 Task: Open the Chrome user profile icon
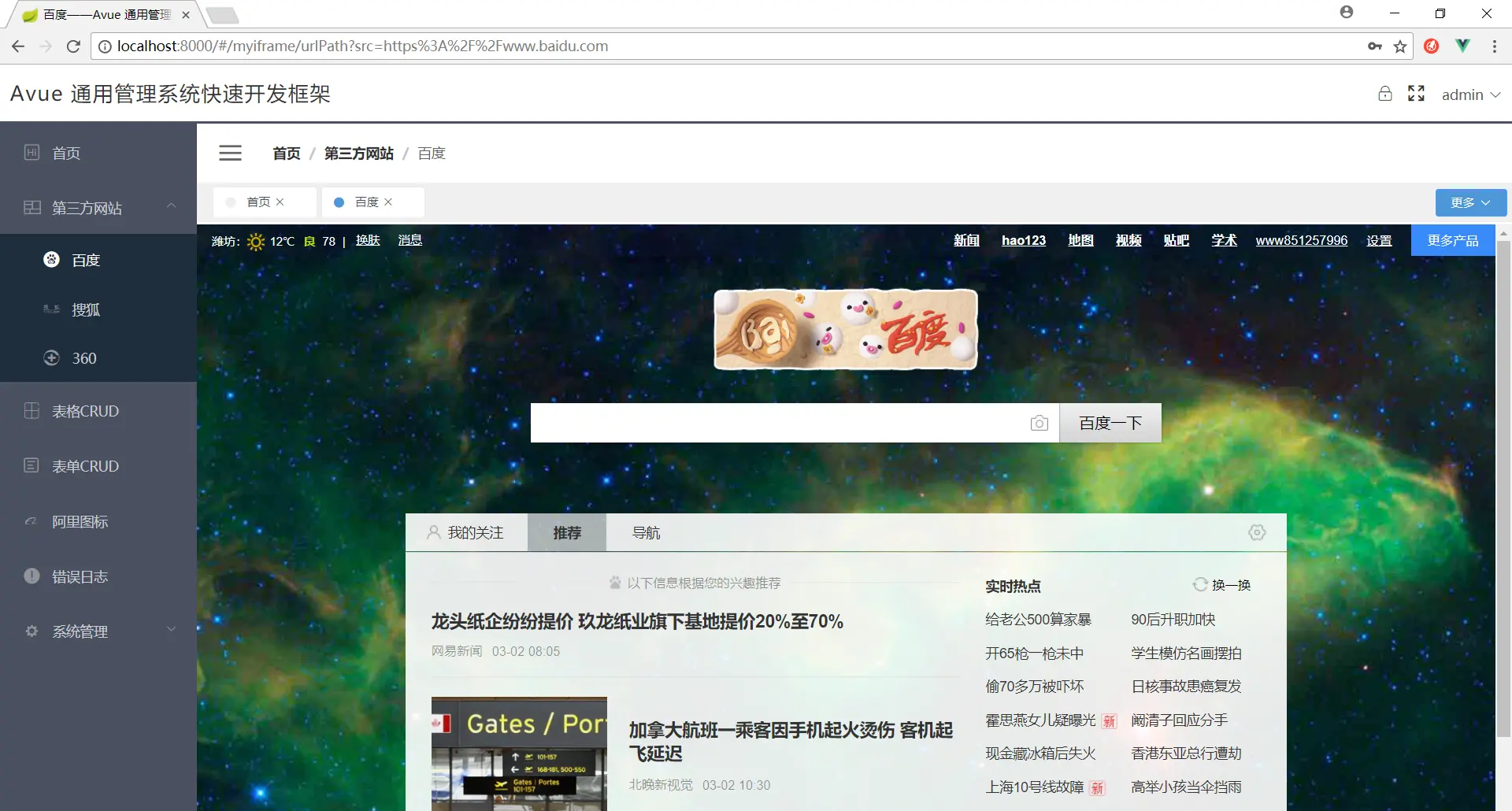[x=1347, y=13]
